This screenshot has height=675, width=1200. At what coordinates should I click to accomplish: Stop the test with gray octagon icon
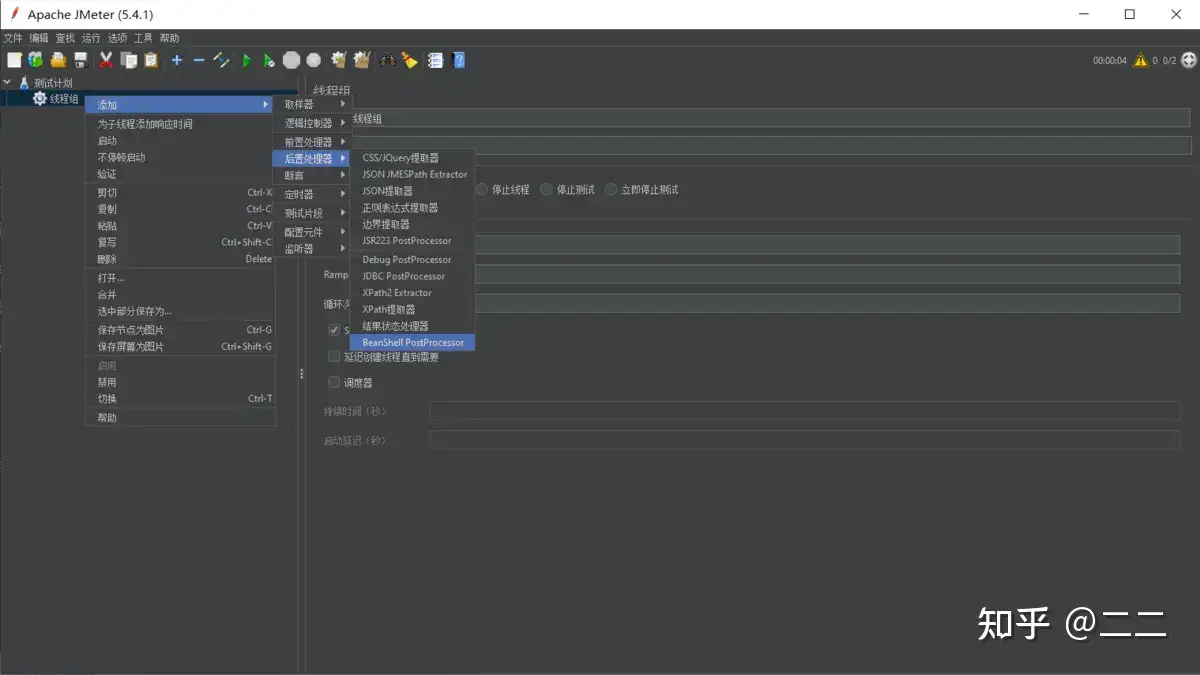291,60
